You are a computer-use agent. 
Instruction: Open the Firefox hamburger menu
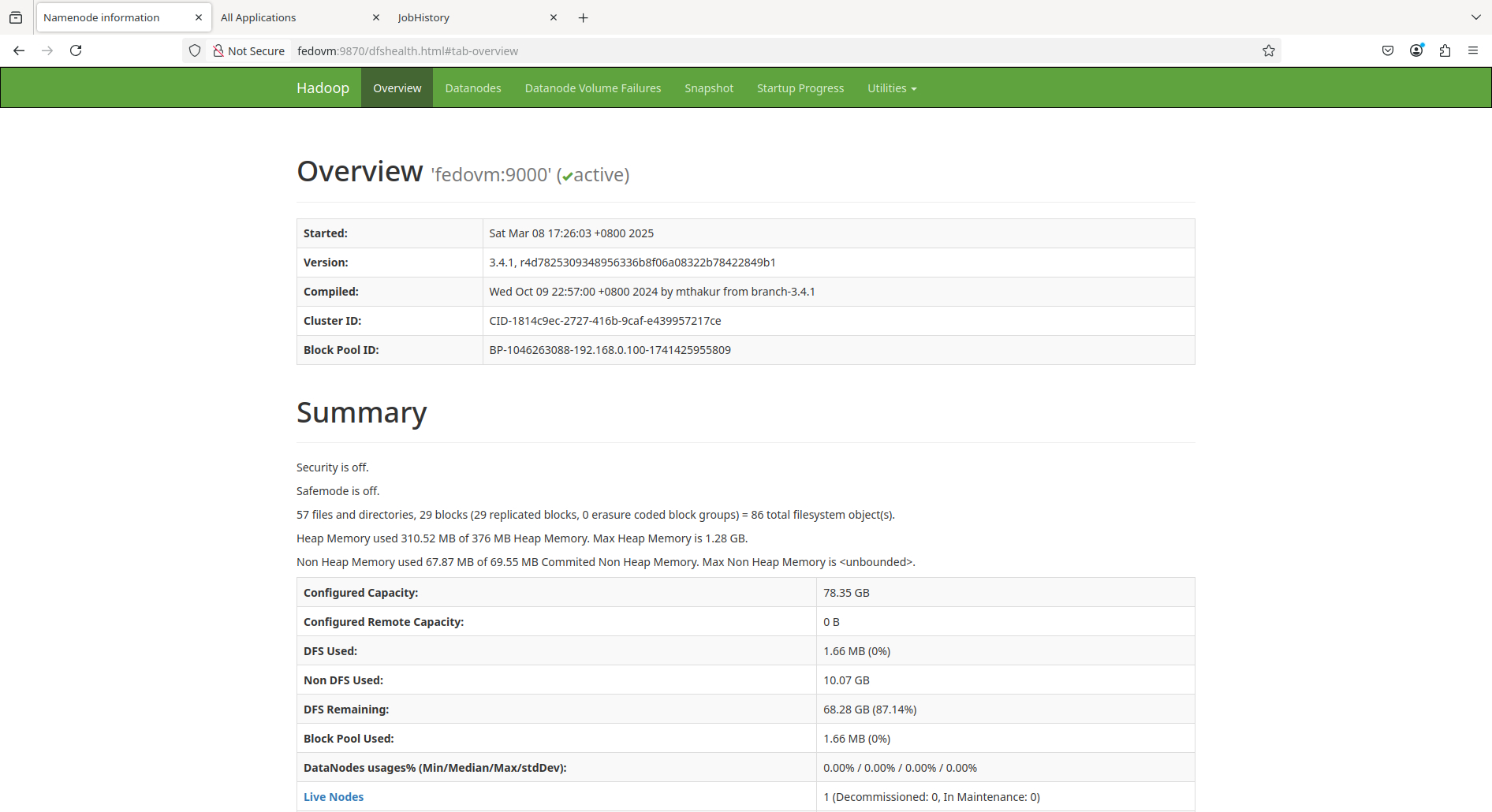1473,50
